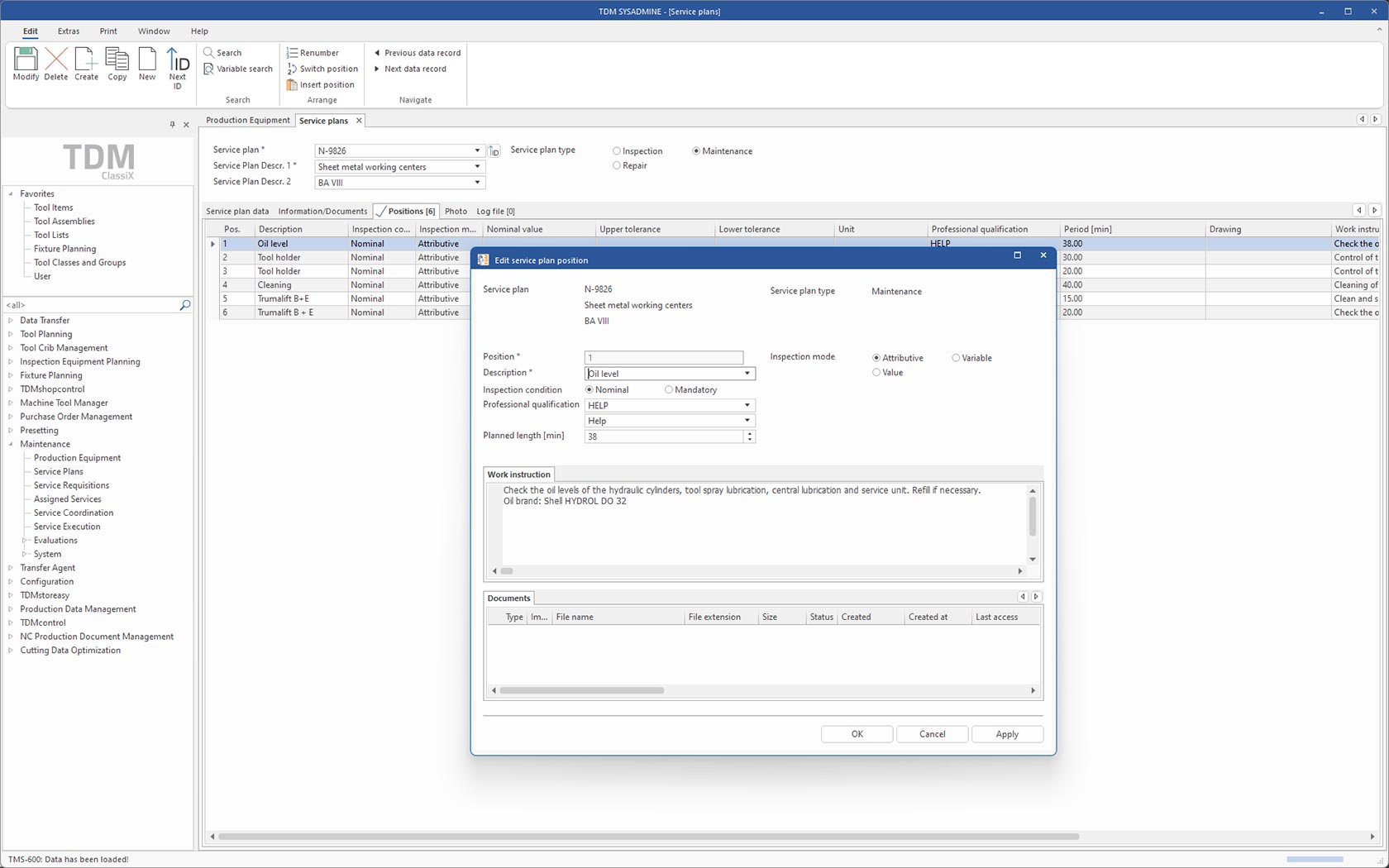Click the Delete red X icon
1389x868 pixels.
pyautogui.click(x=56, y=59)
